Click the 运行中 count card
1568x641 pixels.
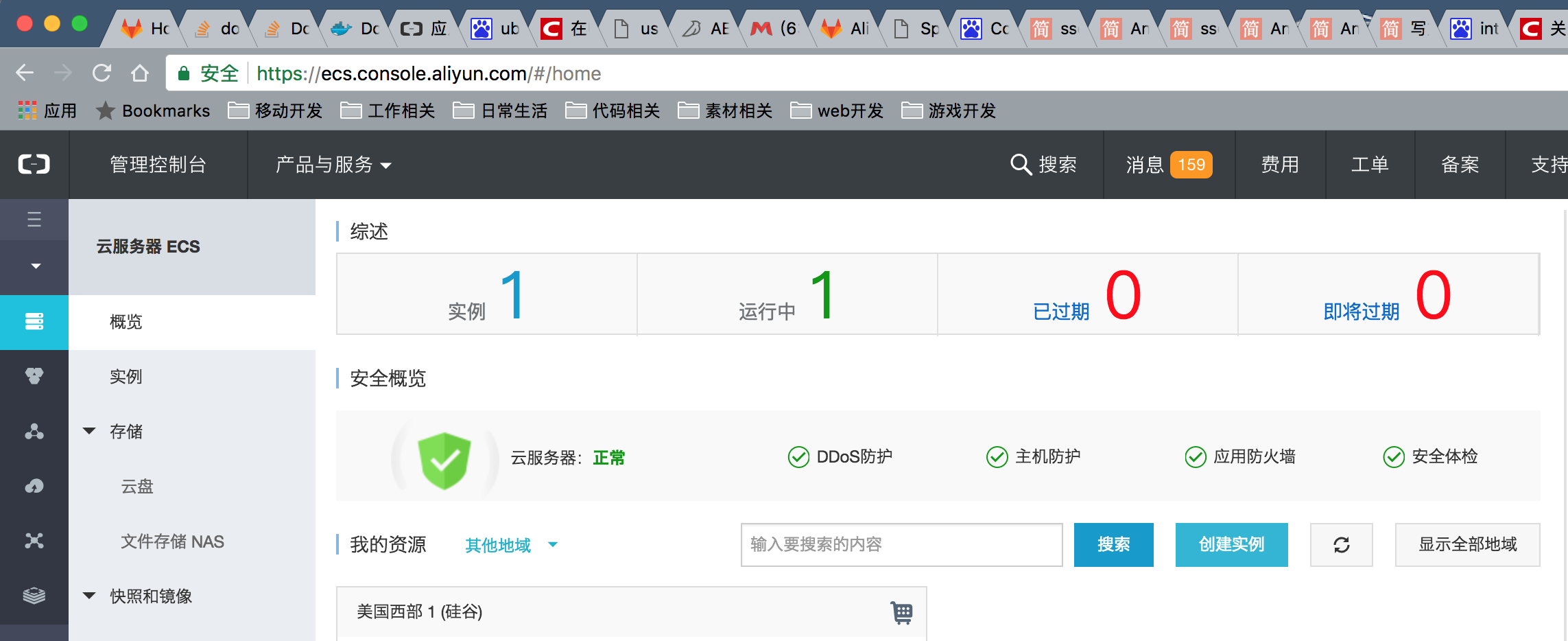787,294
